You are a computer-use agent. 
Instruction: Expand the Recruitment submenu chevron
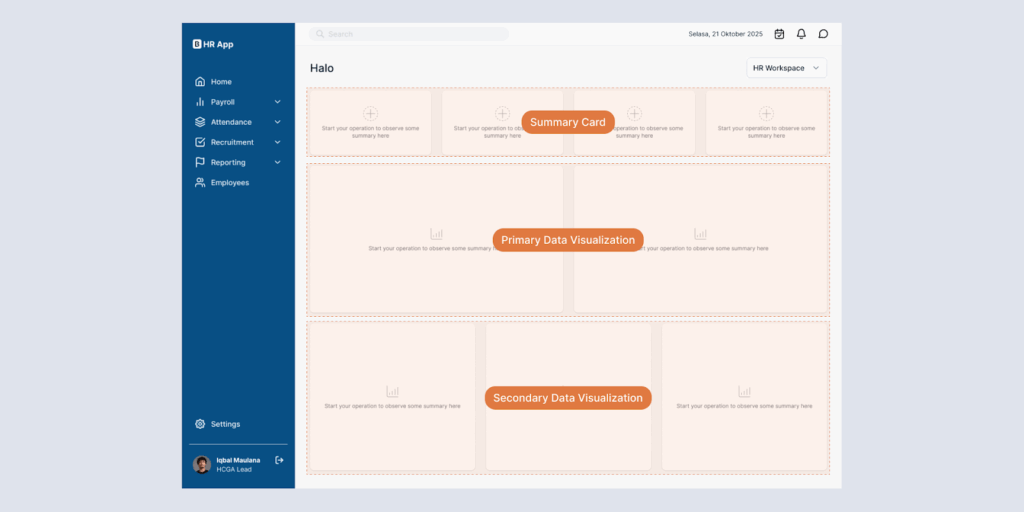tap(278, 142)
